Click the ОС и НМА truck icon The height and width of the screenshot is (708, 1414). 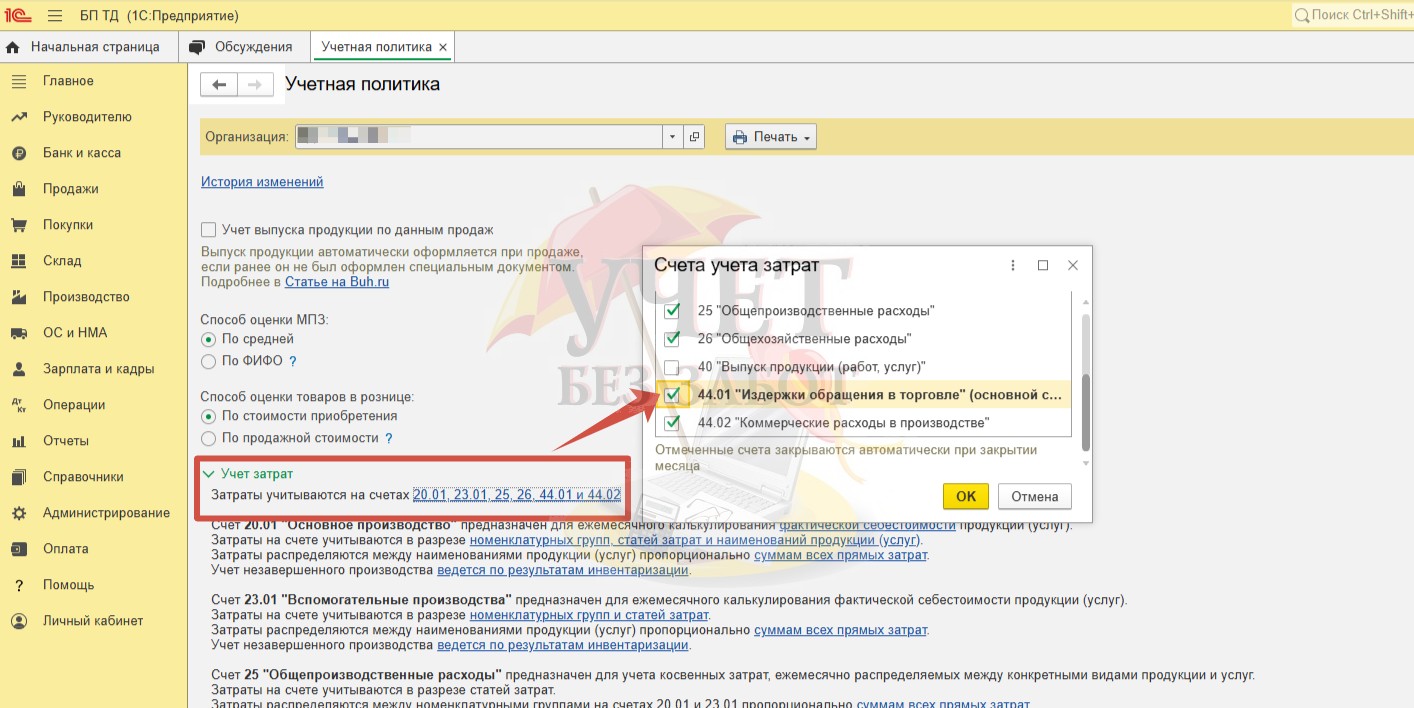click(x=18, y=333)
